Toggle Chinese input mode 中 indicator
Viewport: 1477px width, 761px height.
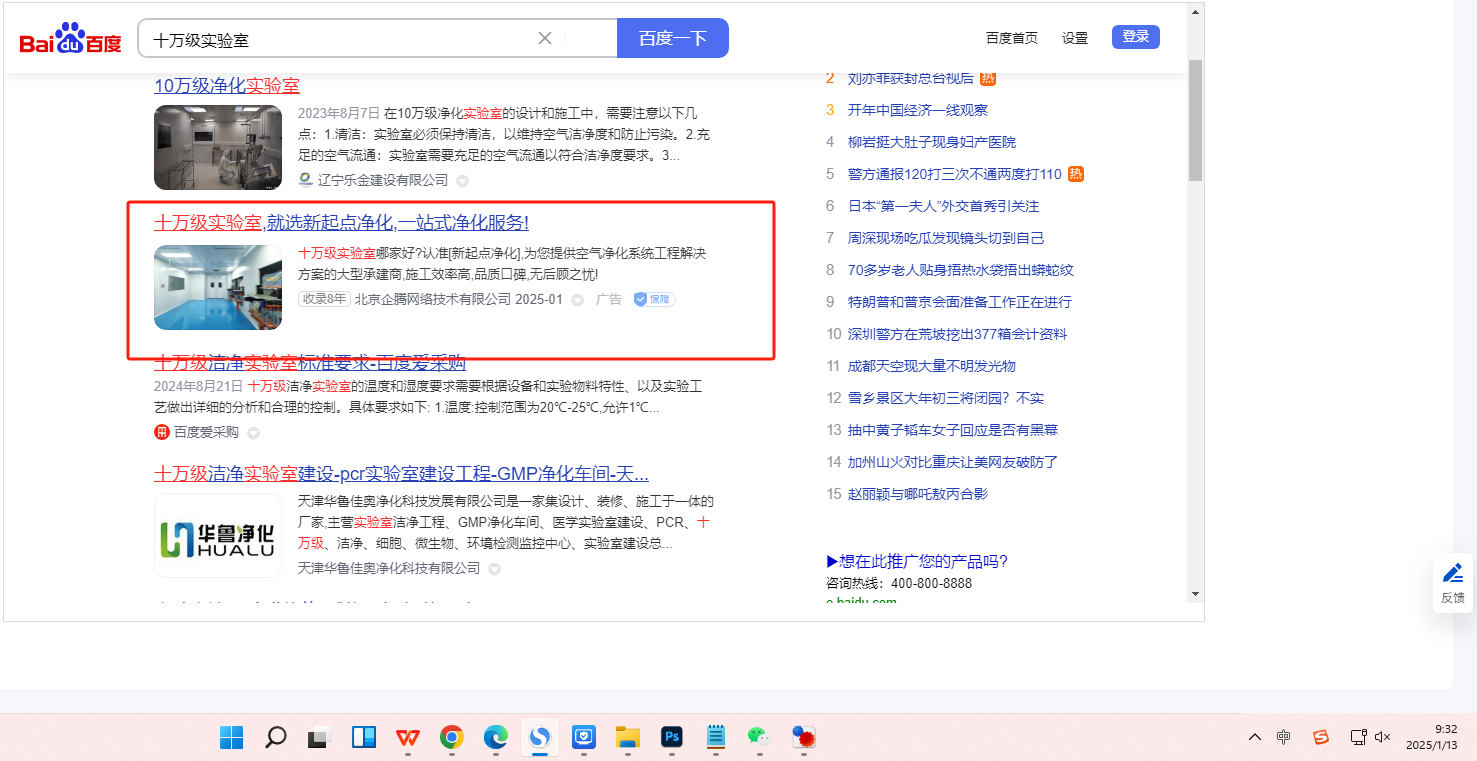click(1284, 737)
